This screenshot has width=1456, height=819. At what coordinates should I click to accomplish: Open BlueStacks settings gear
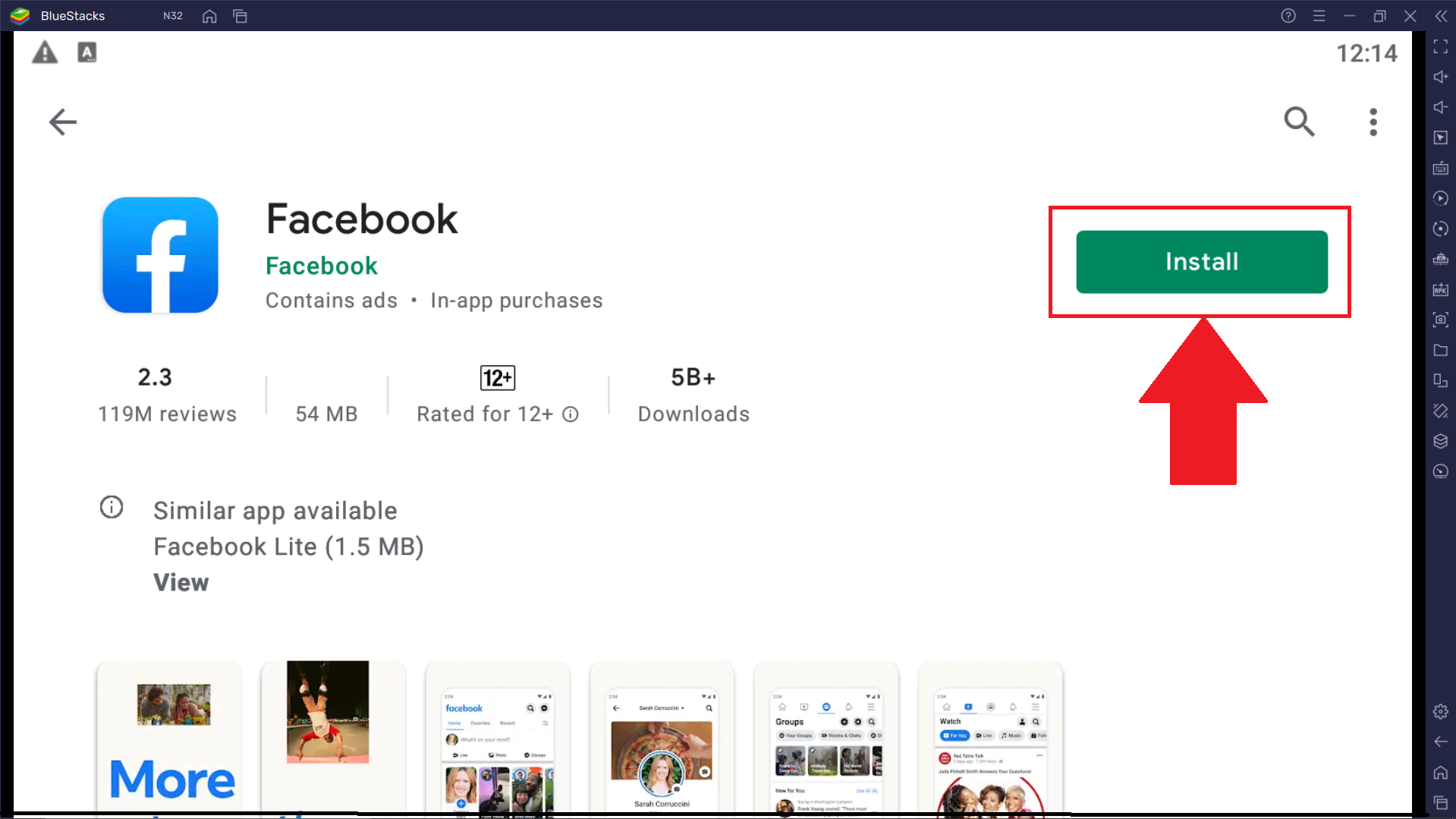1441,711
